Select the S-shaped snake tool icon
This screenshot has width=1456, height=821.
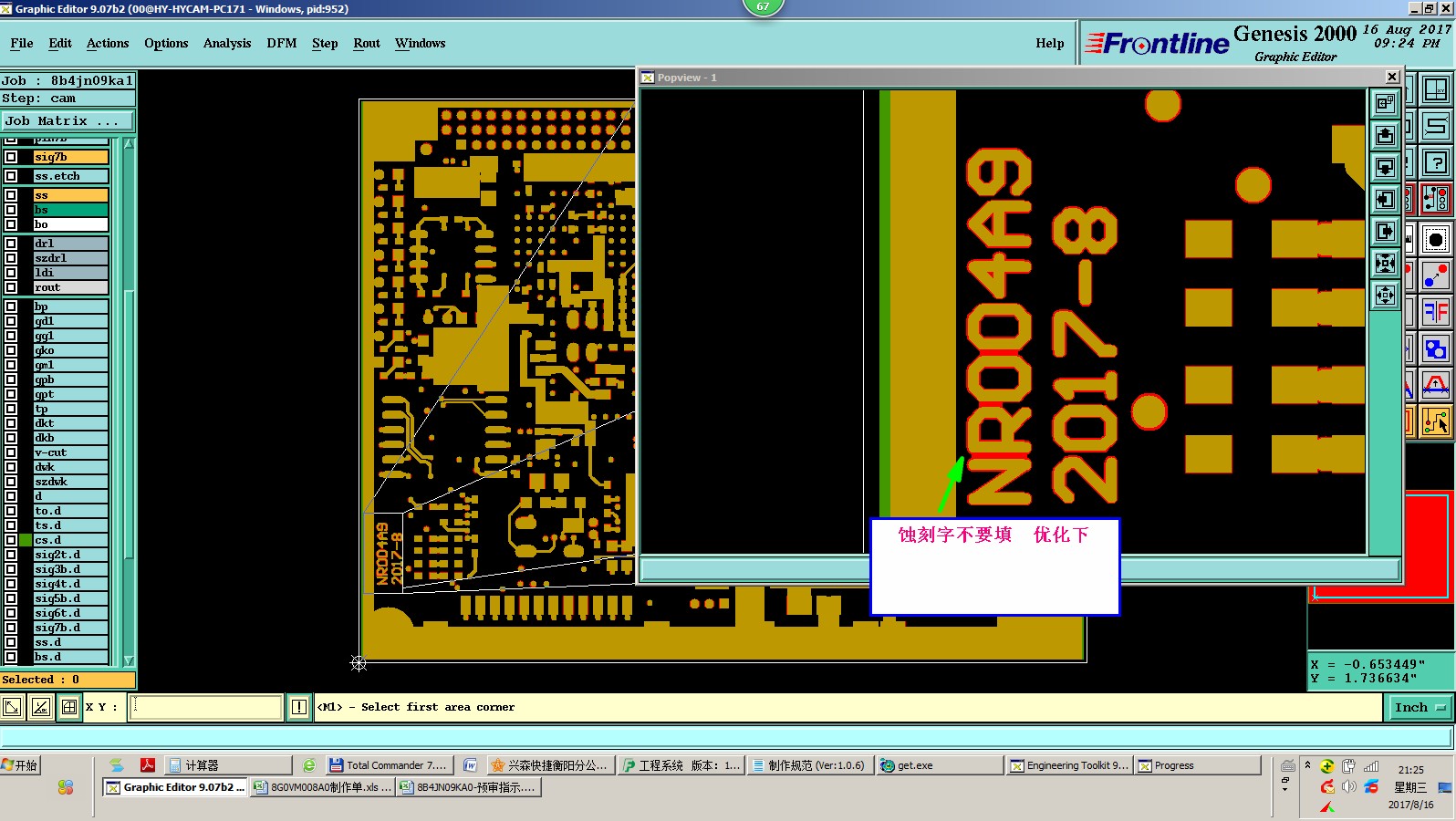[x=1436, y=126]
